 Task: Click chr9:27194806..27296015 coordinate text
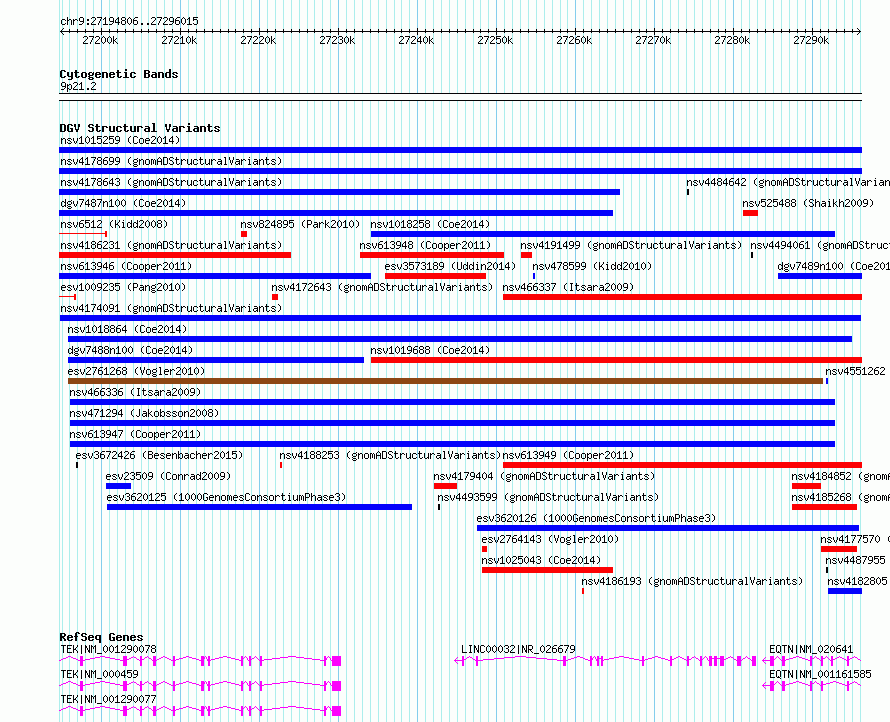(129, 22)
